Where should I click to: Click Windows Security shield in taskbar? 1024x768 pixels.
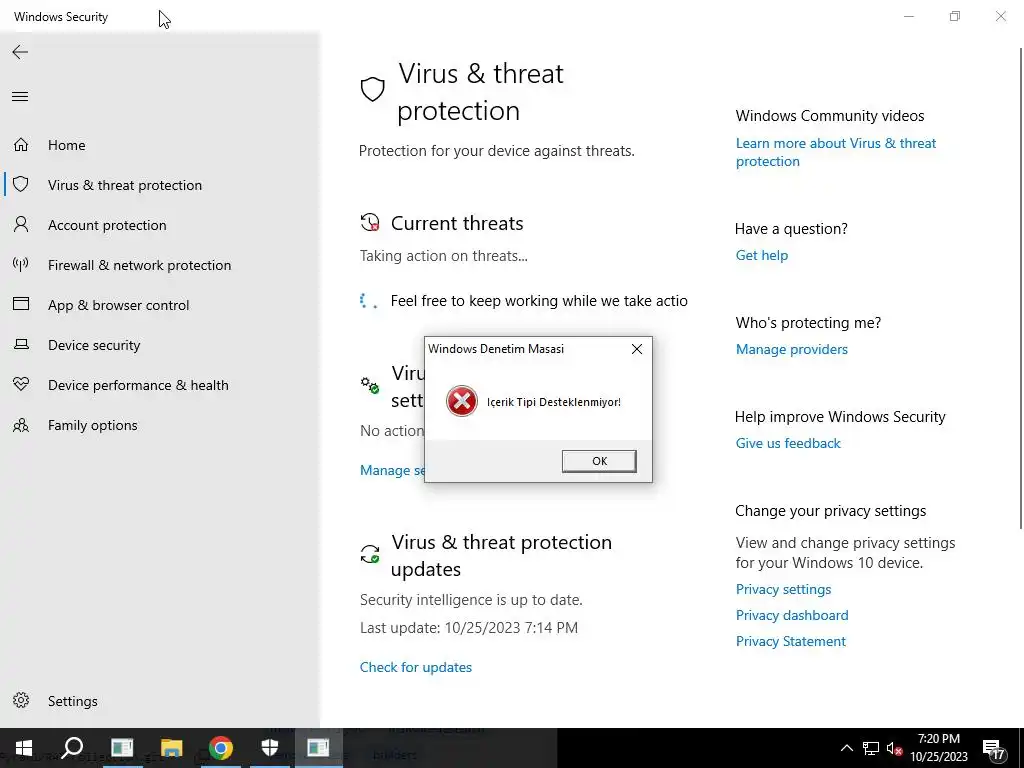point(270,748)
